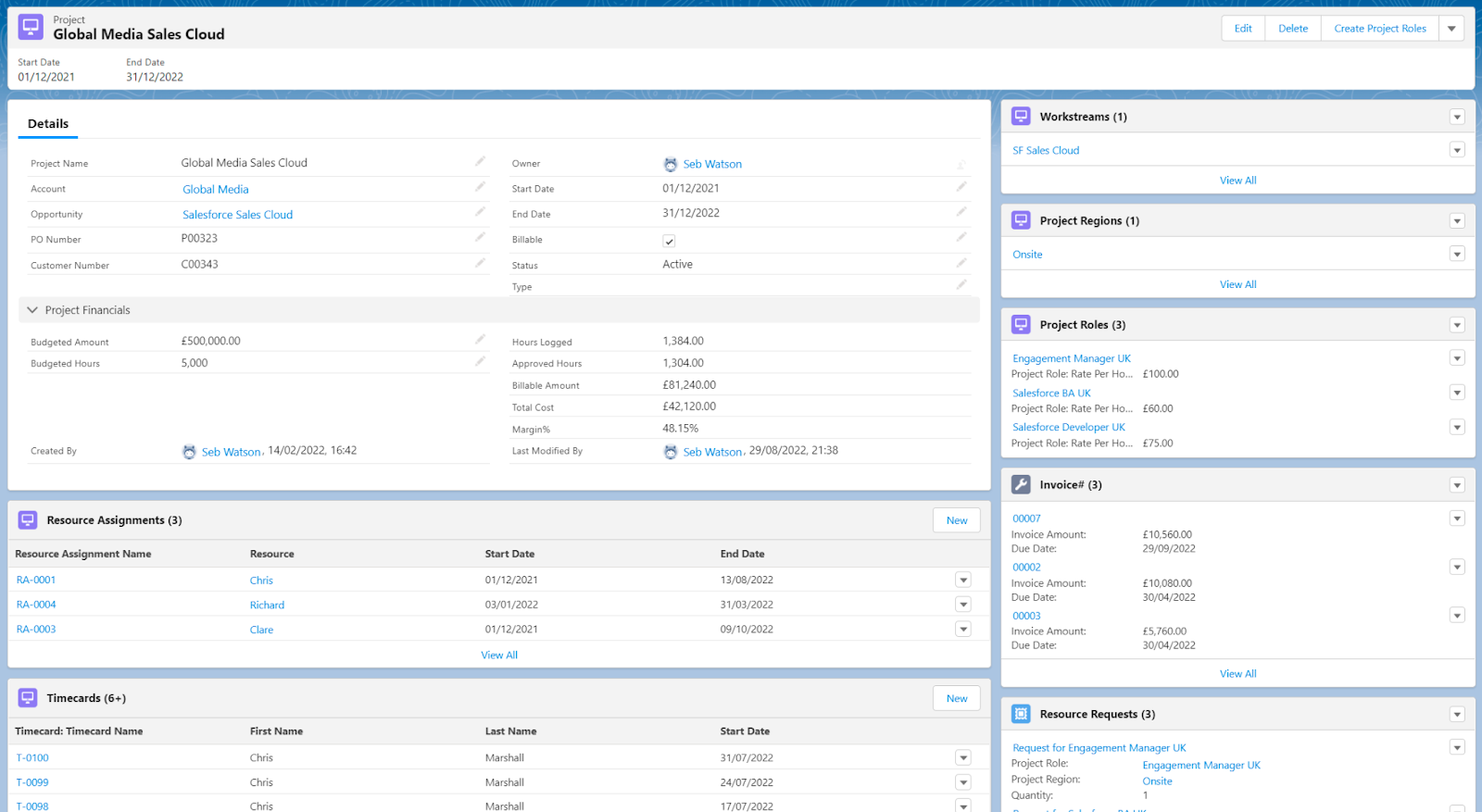Click View All under Invoice#
The image size is (1482, 812).
[x=1237, y=674]
